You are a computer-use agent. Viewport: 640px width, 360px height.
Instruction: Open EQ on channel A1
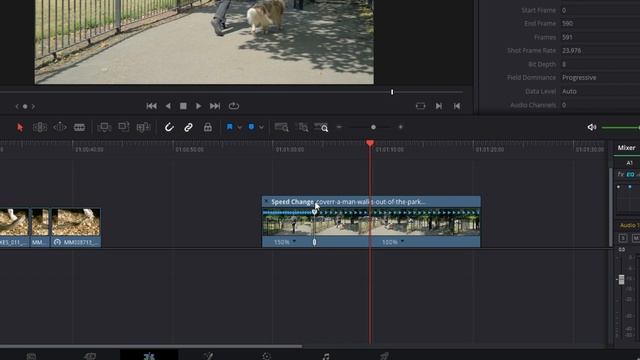[x=630, y=174]
